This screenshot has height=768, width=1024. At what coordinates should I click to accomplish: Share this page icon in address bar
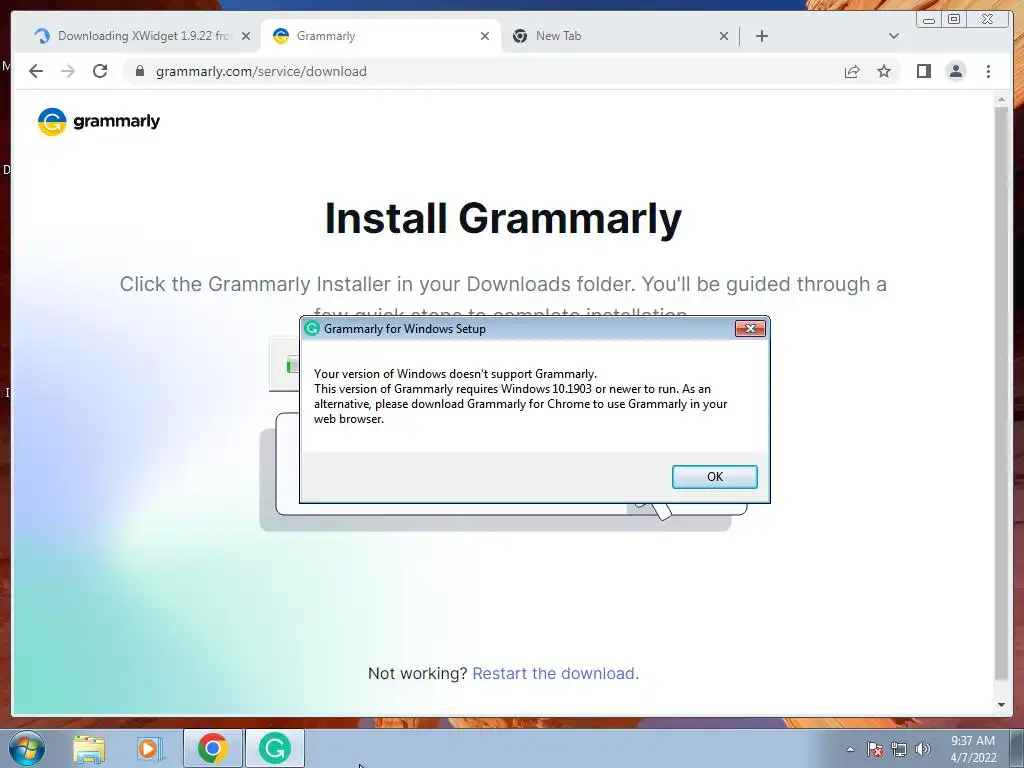point(852,71)
